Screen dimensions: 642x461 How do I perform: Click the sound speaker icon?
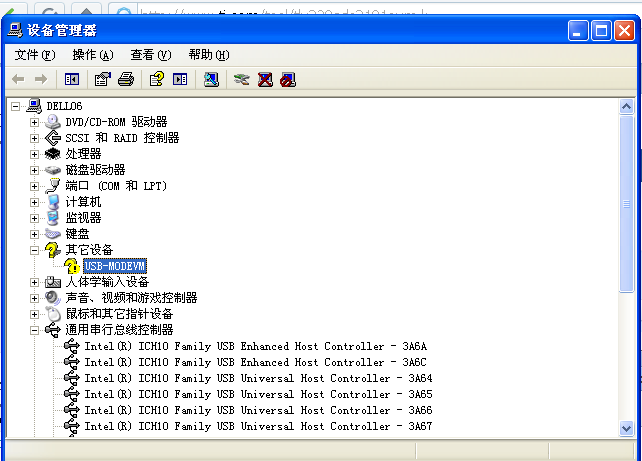[x=53, y=298]
